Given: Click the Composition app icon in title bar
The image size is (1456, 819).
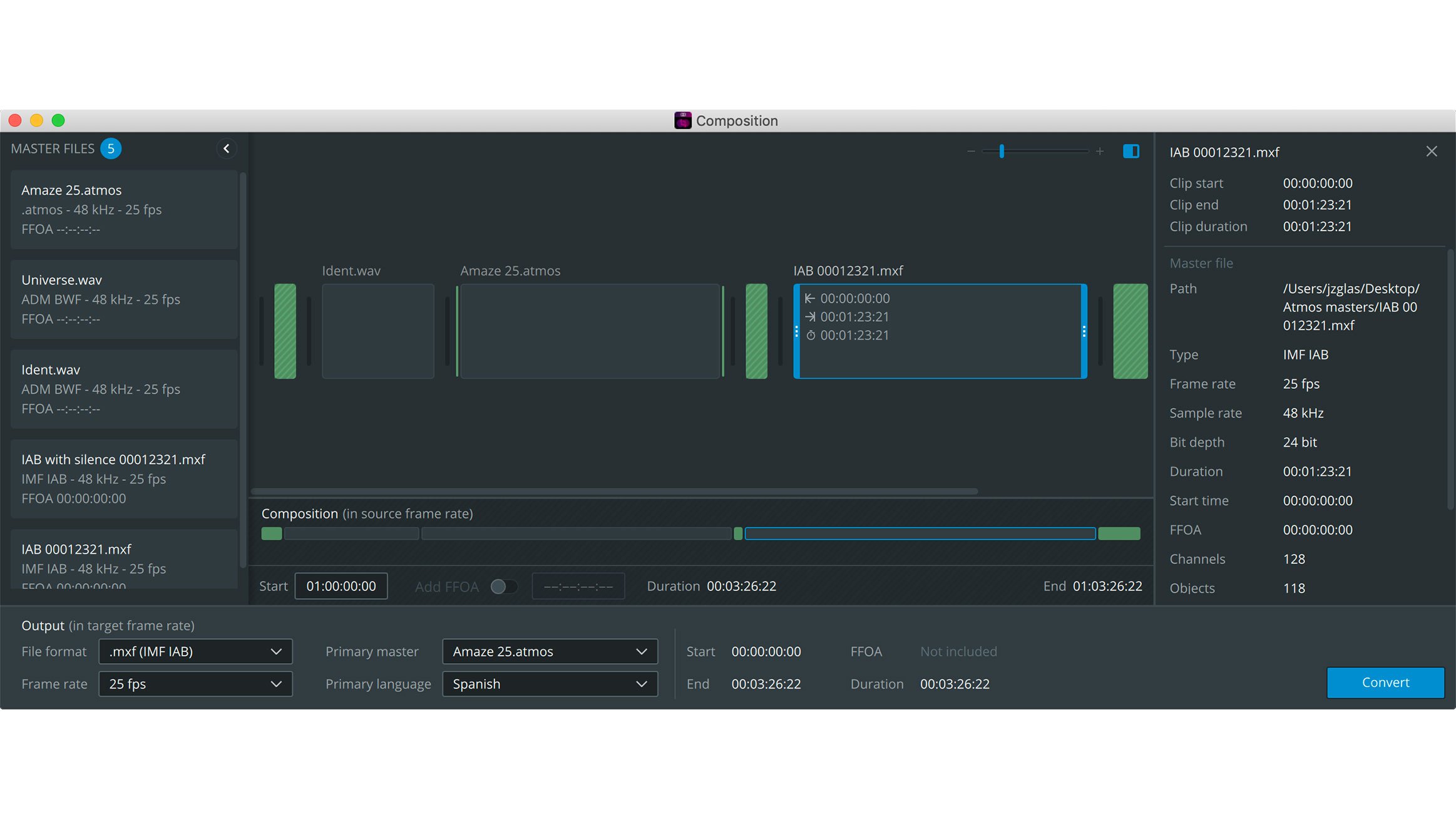Looking at the screenshot, I should point(682,120).
